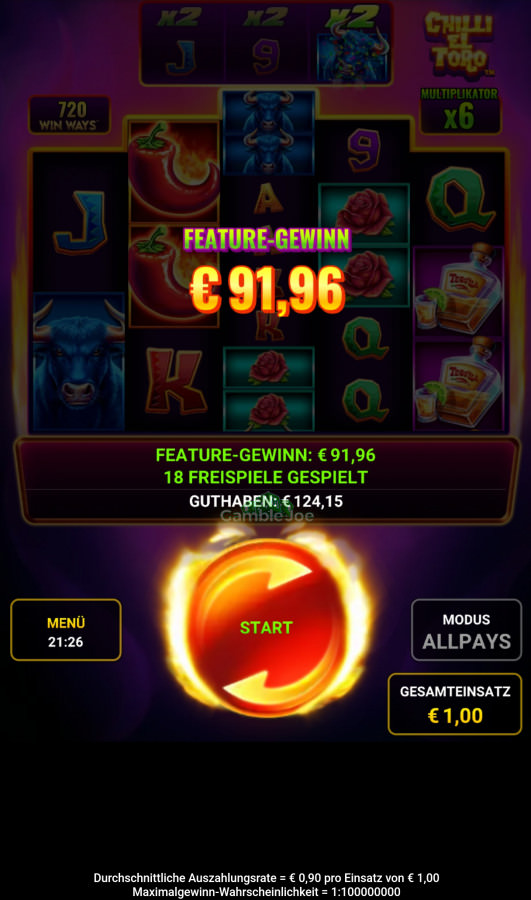Select the lower tequila bottle symbol
Screen dimensions: 531x900
click(458, 383)
